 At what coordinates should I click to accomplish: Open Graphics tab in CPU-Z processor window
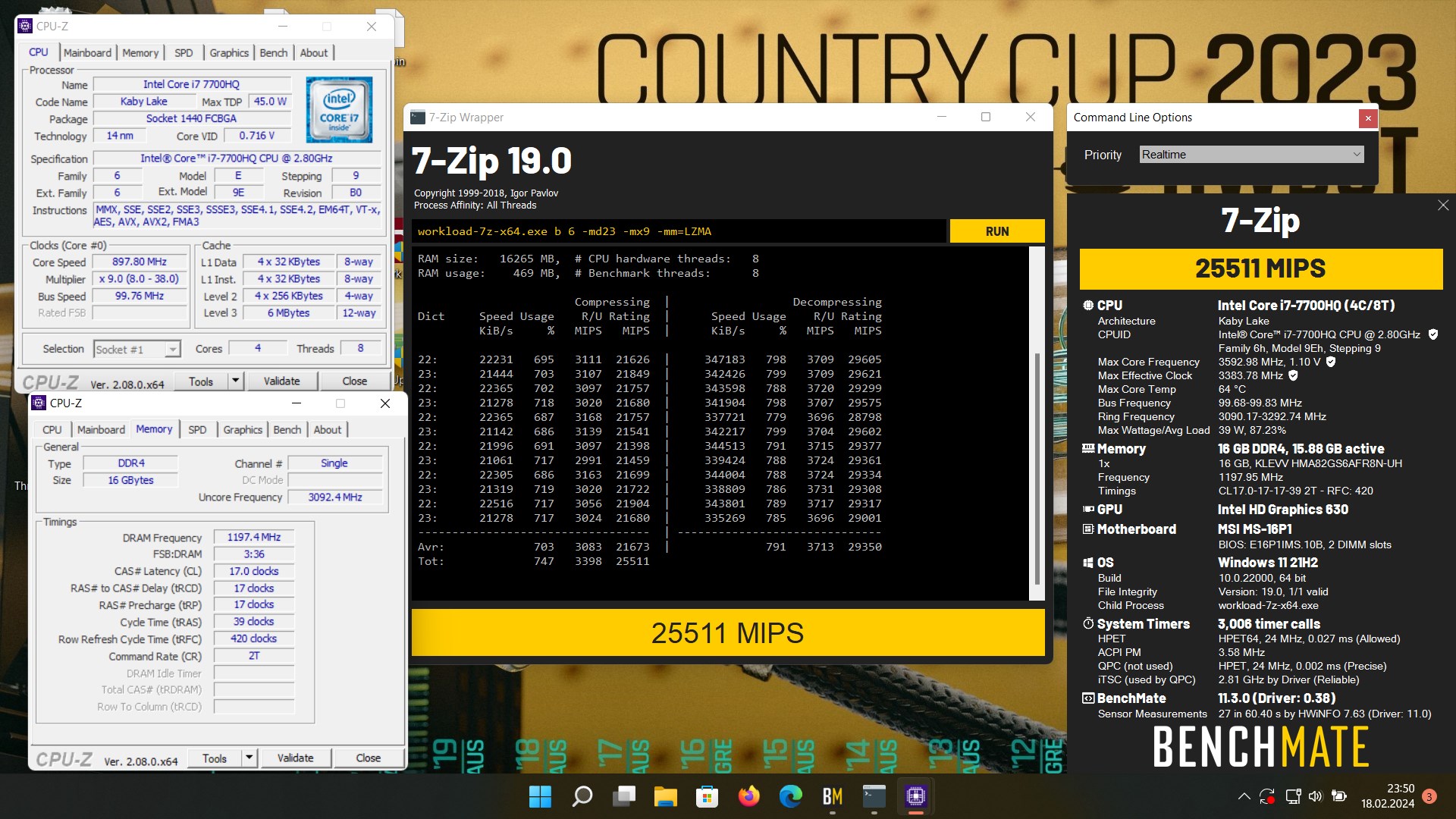click(229, 52)
